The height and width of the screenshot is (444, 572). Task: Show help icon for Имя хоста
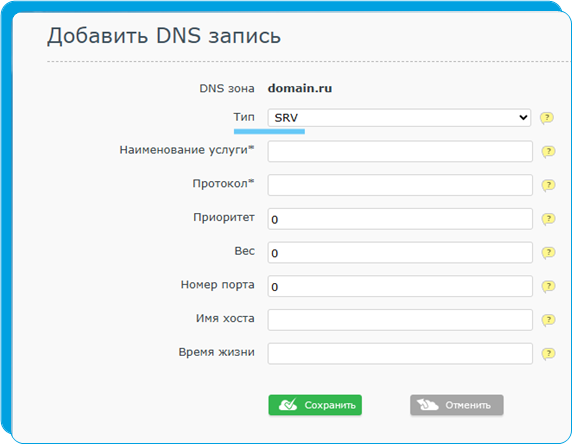[548, 320]
